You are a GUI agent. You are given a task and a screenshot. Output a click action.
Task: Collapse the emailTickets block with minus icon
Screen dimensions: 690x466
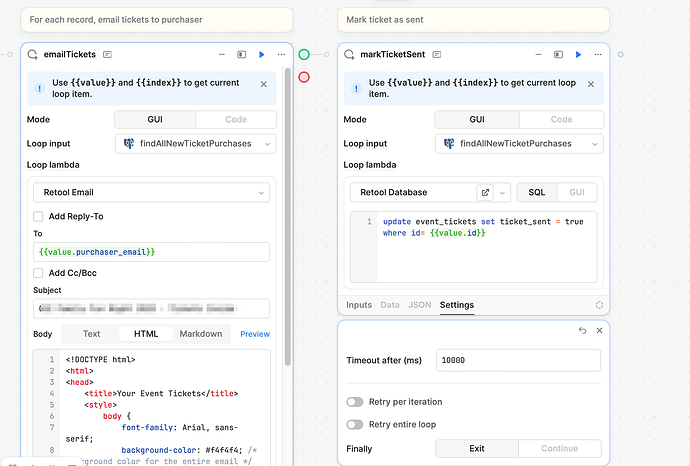pos(222,55)
